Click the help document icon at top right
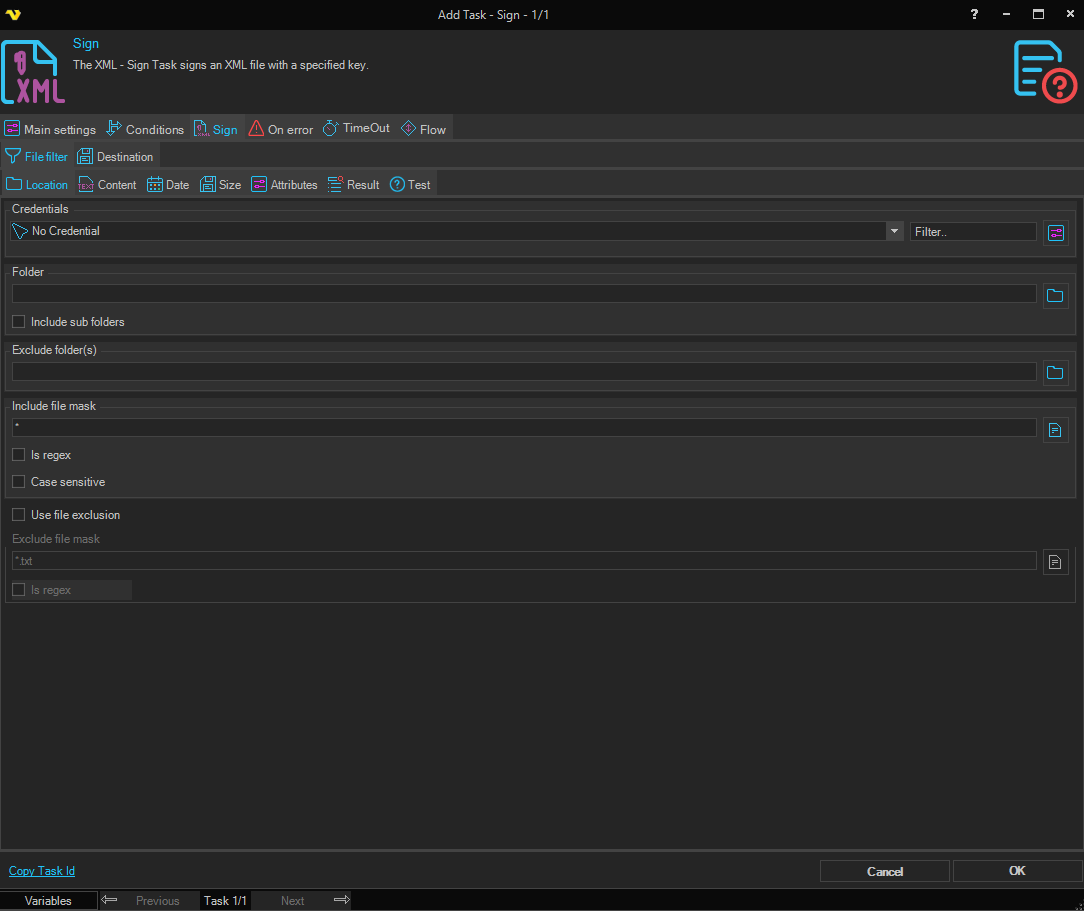 tap(1044, 70)
